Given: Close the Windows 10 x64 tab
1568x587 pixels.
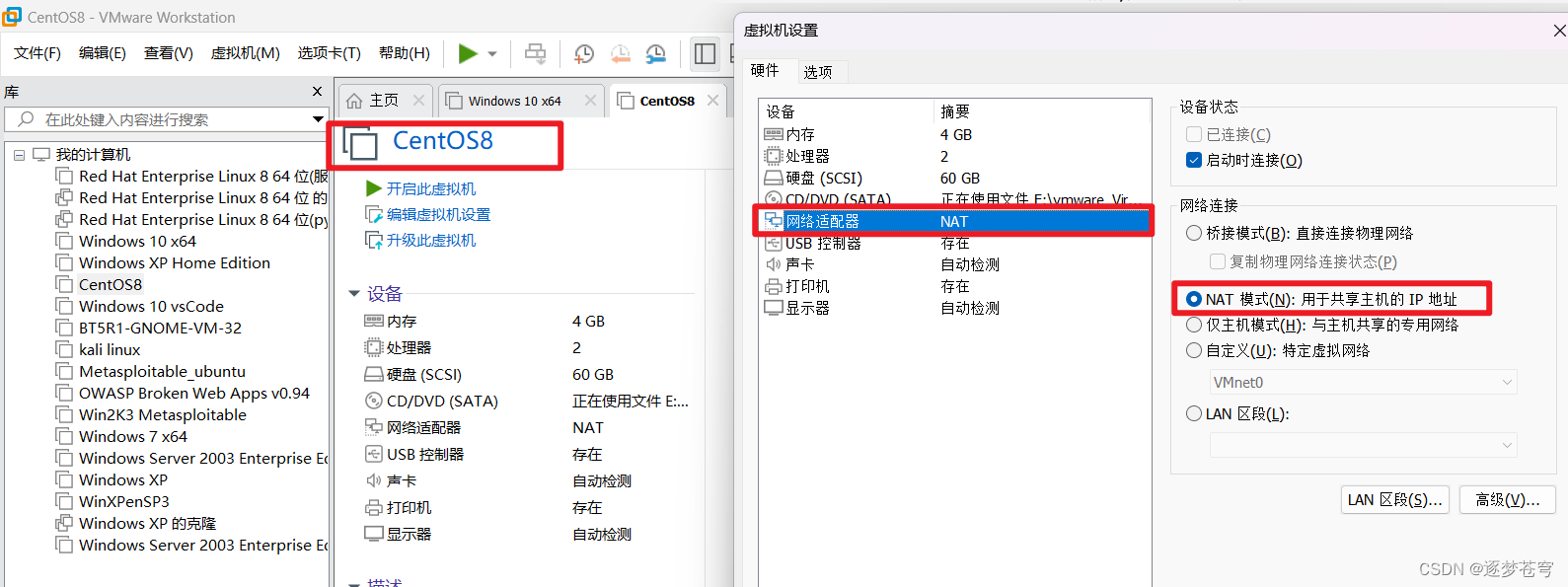Looking at the screenshot, I should (x=590, y=101).
